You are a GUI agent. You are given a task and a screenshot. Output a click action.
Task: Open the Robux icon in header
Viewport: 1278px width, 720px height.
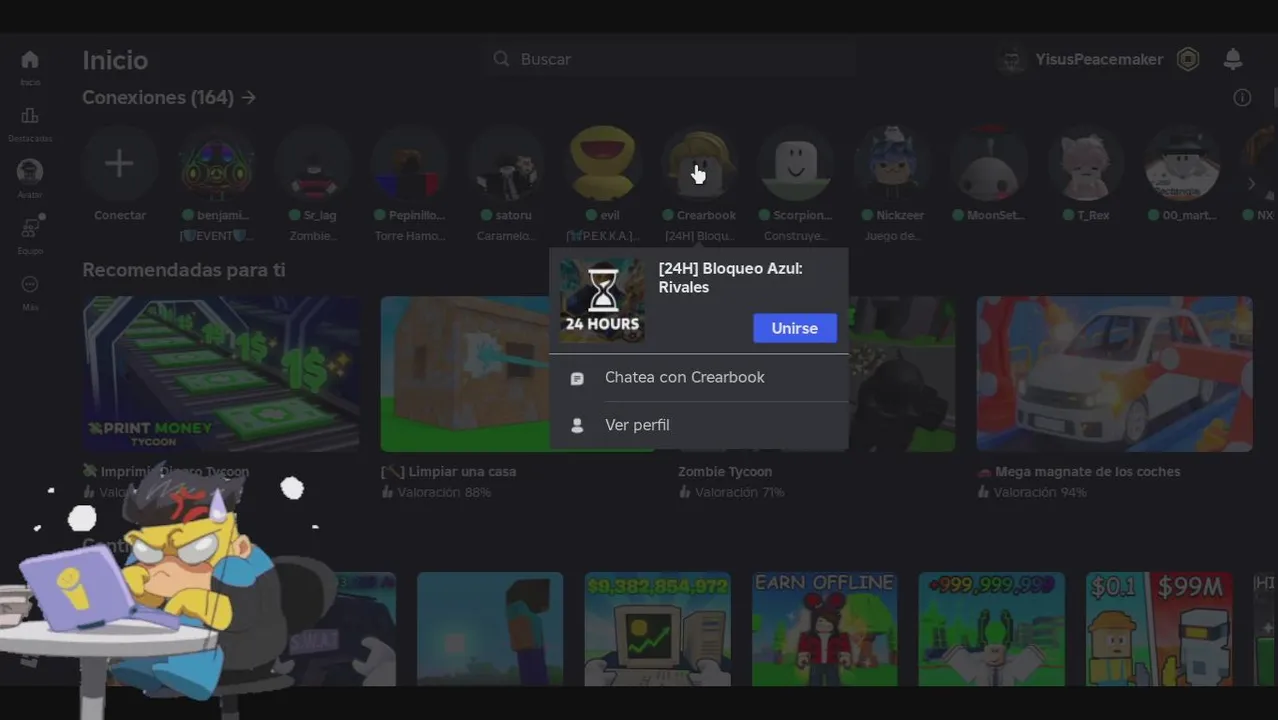click(1188, 59)
